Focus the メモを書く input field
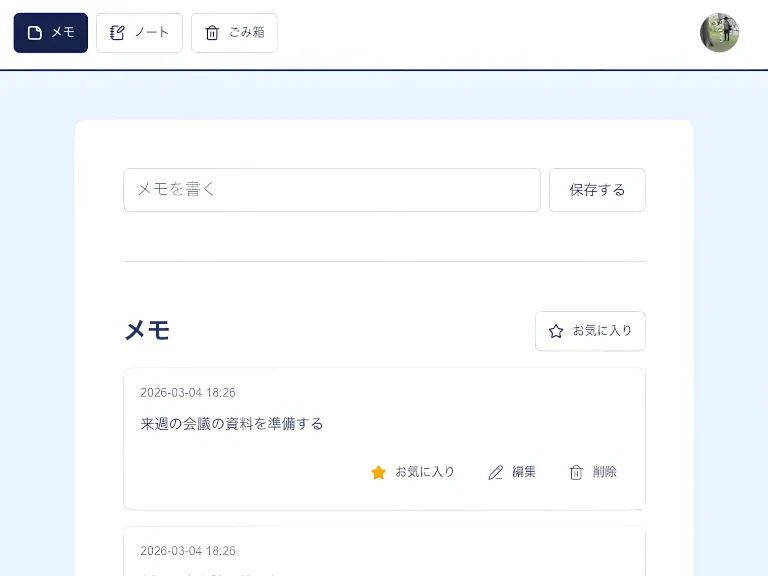 pos(332,190)
